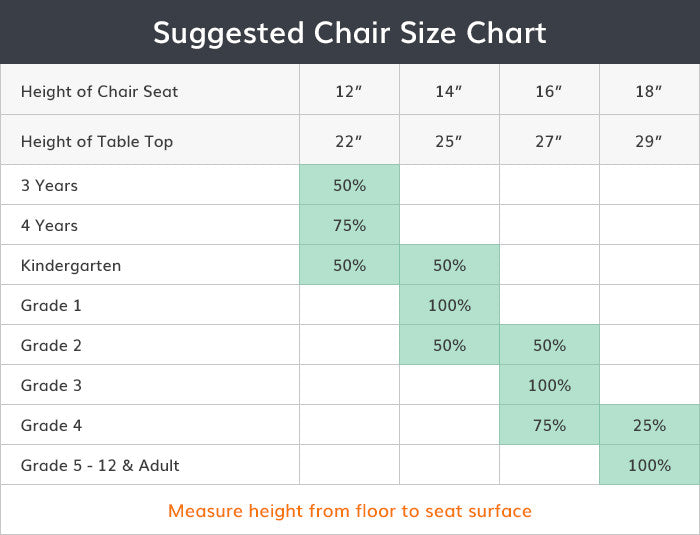Click the 25″ table top height cell

pos(449,141)
